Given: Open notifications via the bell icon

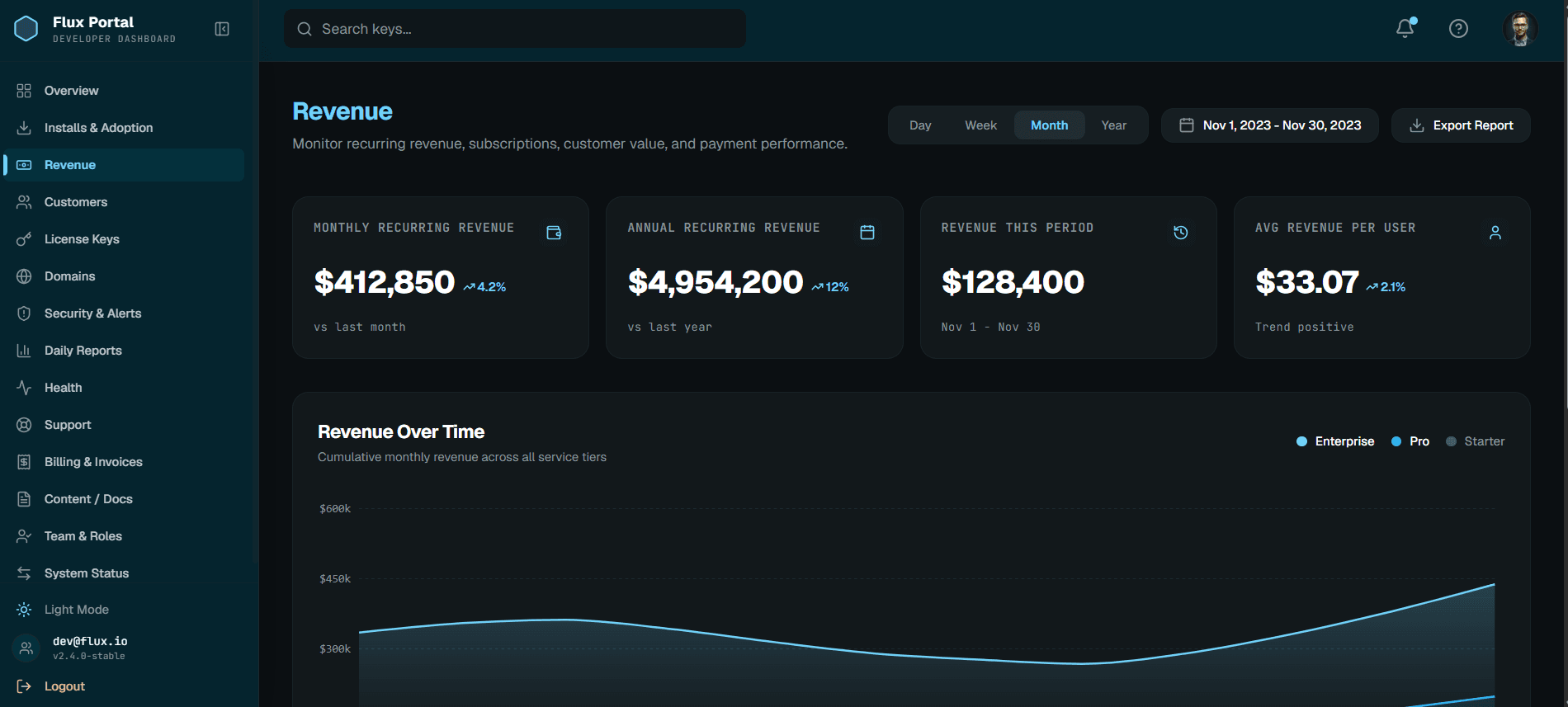Looking at the screenshot, I should (1405, 28).
